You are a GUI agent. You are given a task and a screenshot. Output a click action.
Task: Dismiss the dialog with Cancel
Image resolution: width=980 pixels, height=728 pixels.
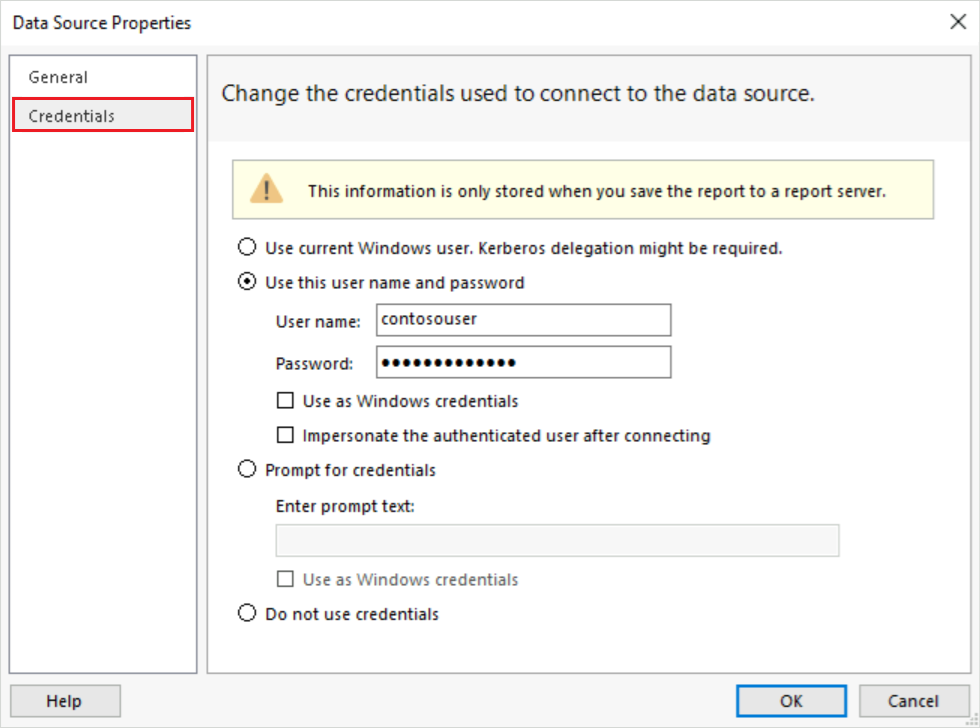point(913,700)
